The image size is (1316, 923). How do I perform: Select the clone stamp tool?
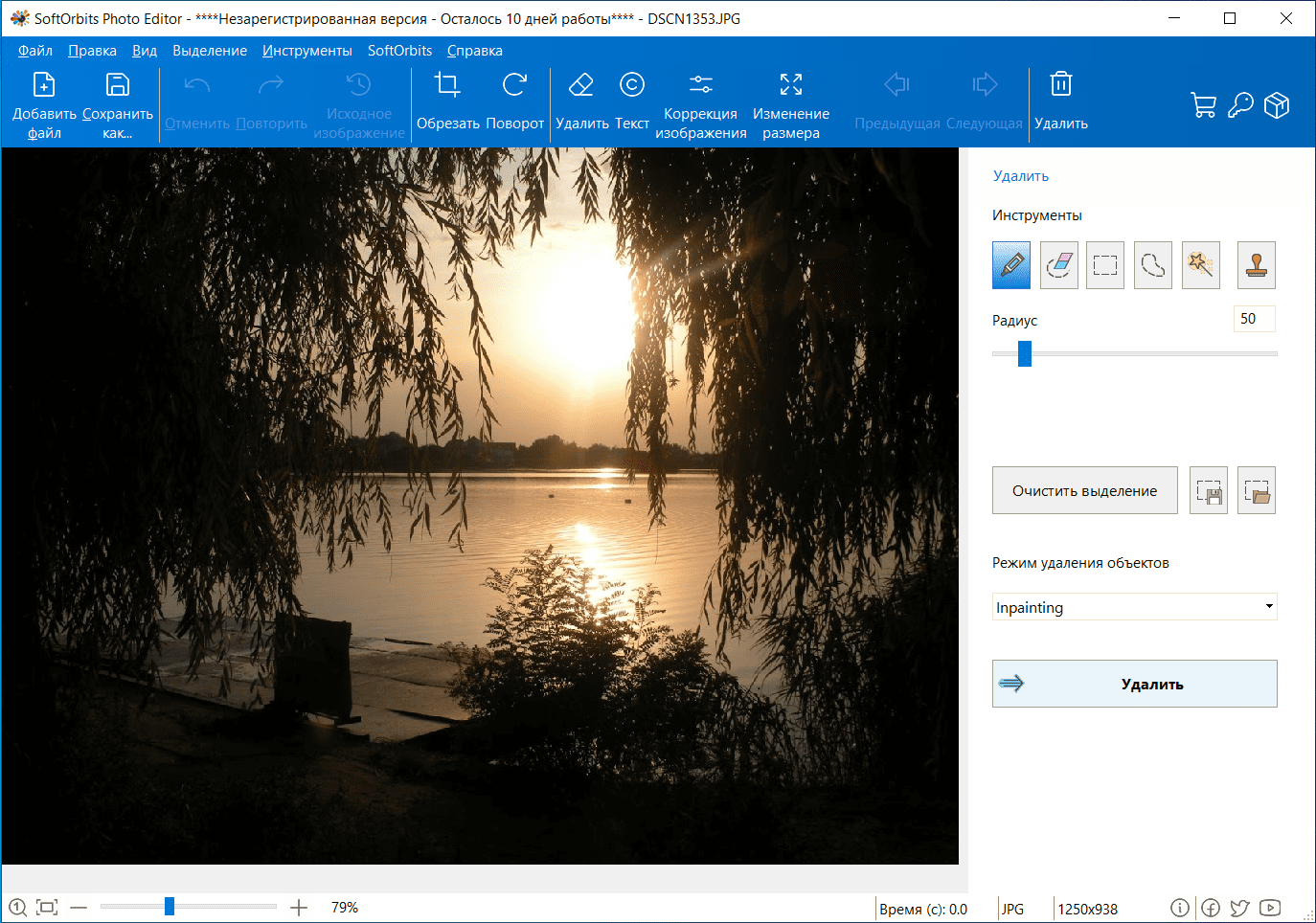(1256, 265)
